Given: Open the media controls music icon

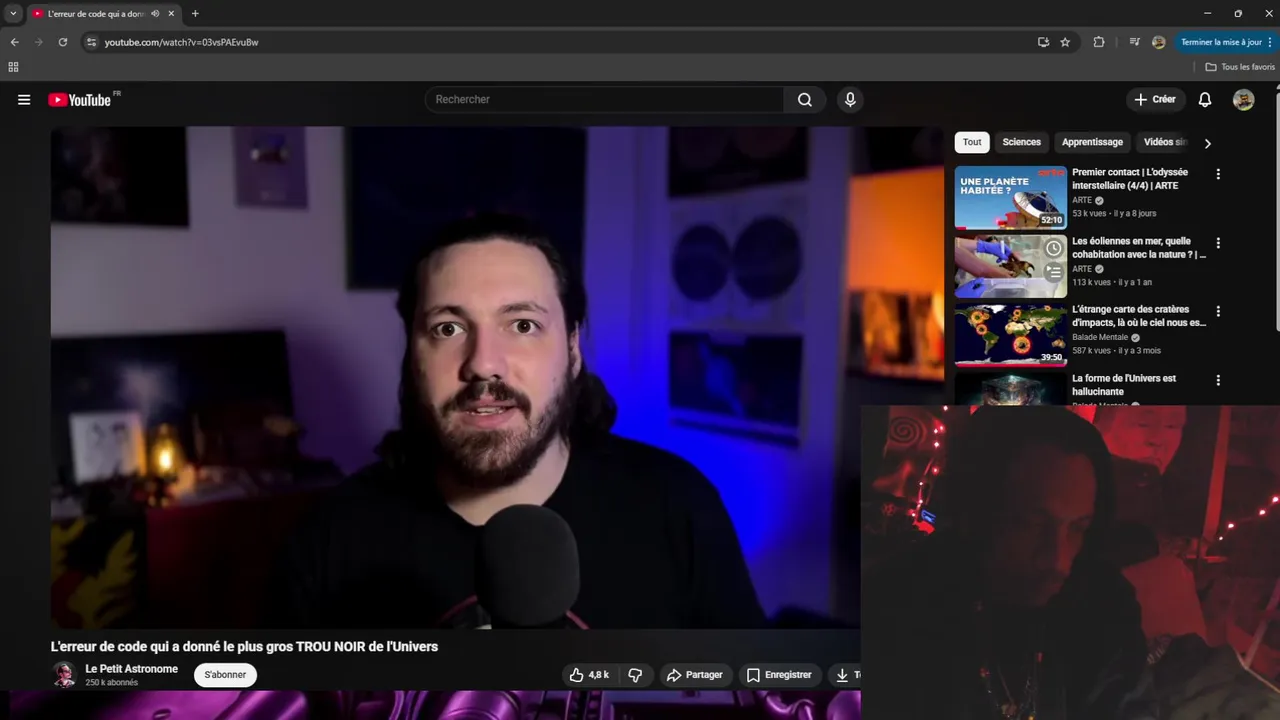Looking at the screenshot, I should pos(1134,42).
